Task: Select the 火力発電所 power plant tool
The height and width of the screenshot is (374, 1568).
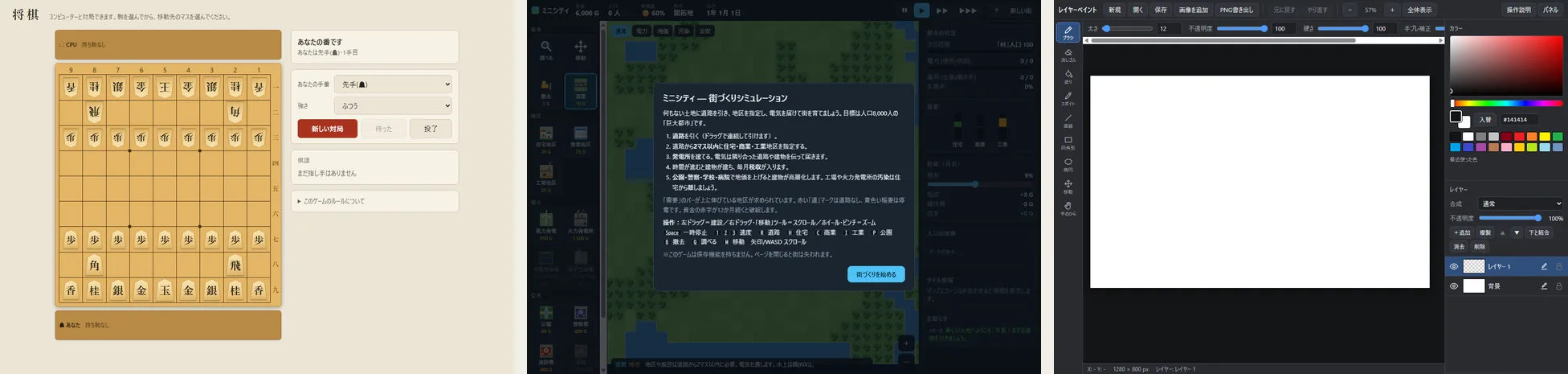Action: 580,225
